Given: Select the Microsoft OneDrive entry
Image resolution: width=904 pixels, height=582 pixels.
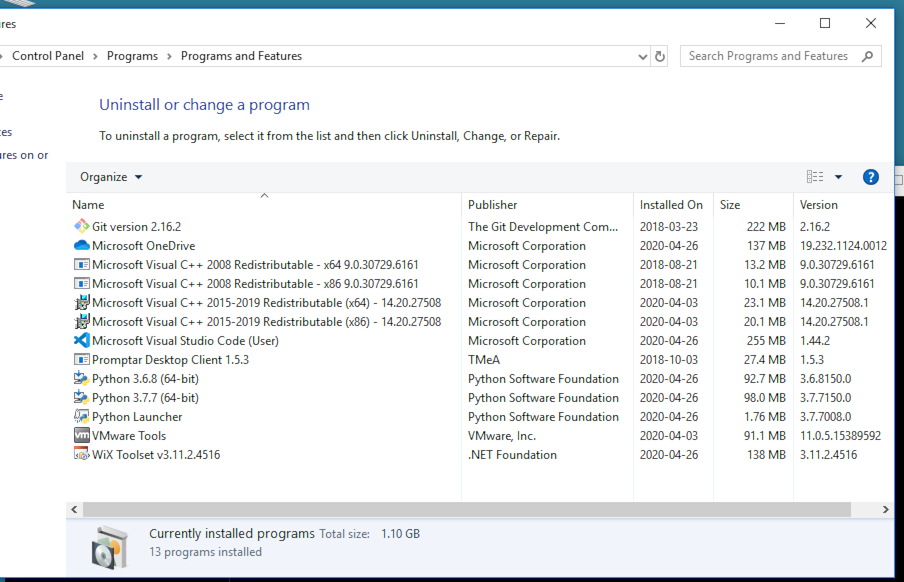Looking at the screenshot, I should (x=144, y=246).
